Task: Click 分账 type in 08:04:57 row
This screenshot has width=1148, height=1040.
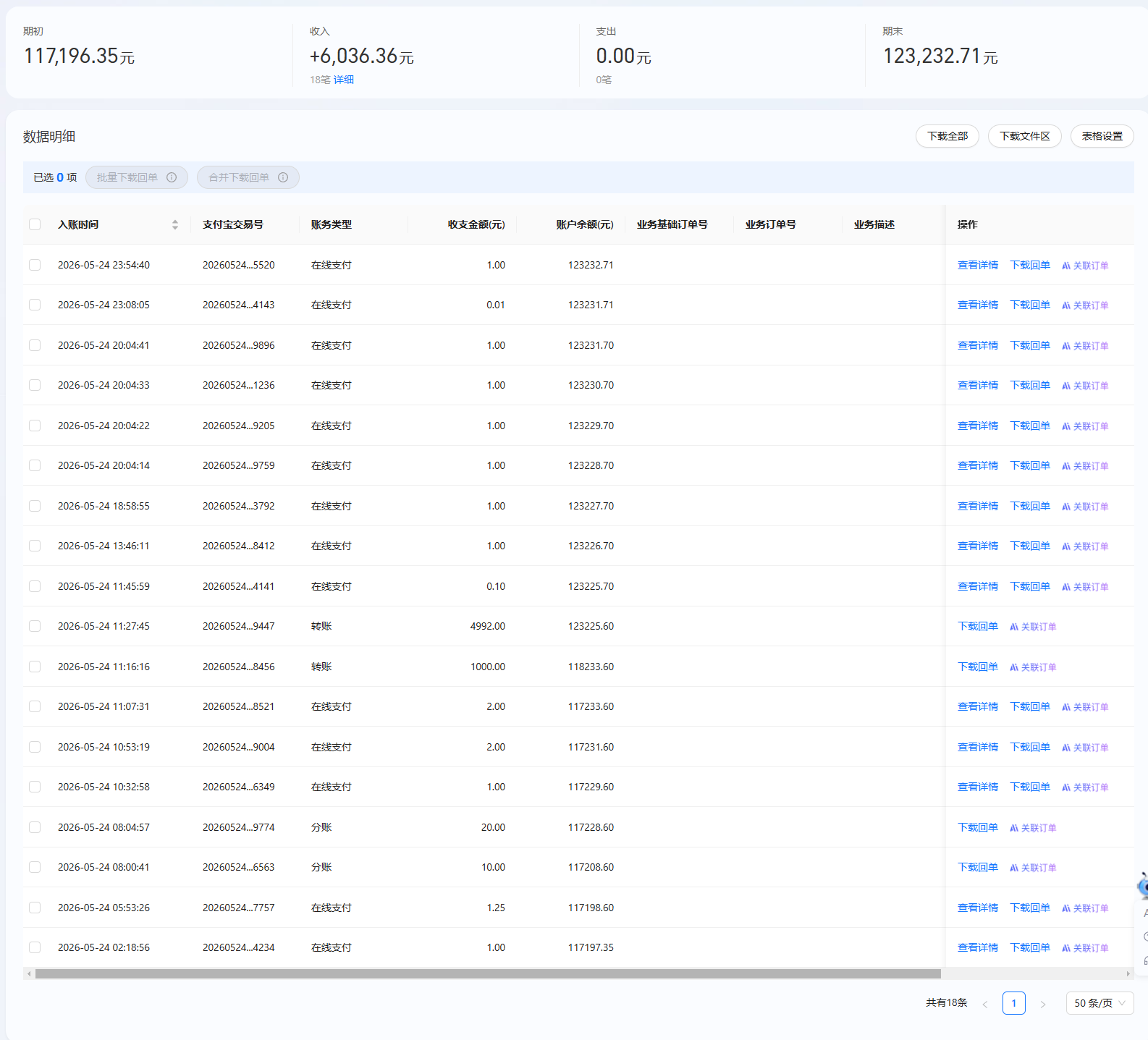Action: (x=321, y=827)
